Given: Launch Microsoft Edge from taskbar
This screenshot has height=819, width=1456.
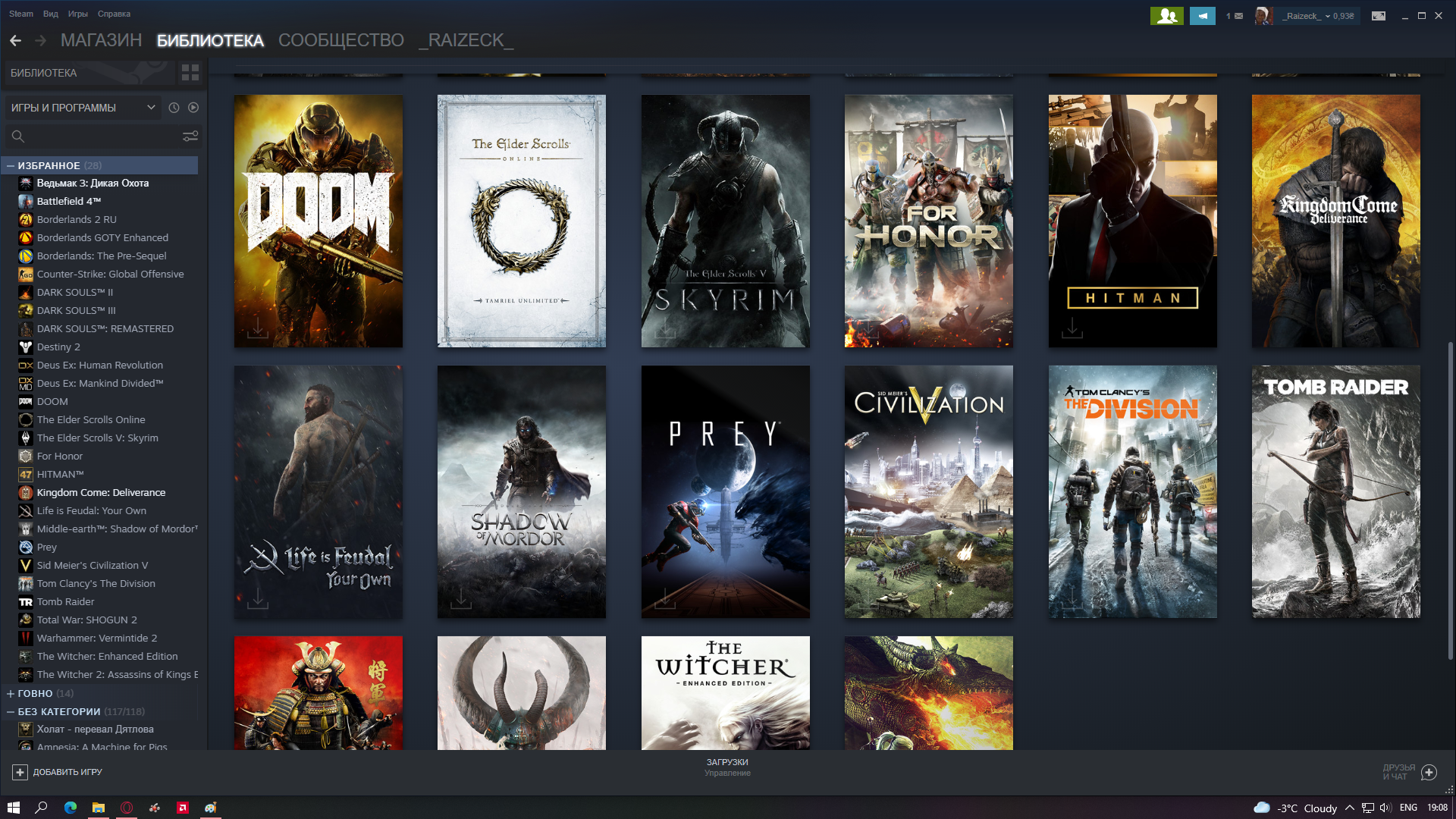Looking at the screenshot, I should 71,808.
